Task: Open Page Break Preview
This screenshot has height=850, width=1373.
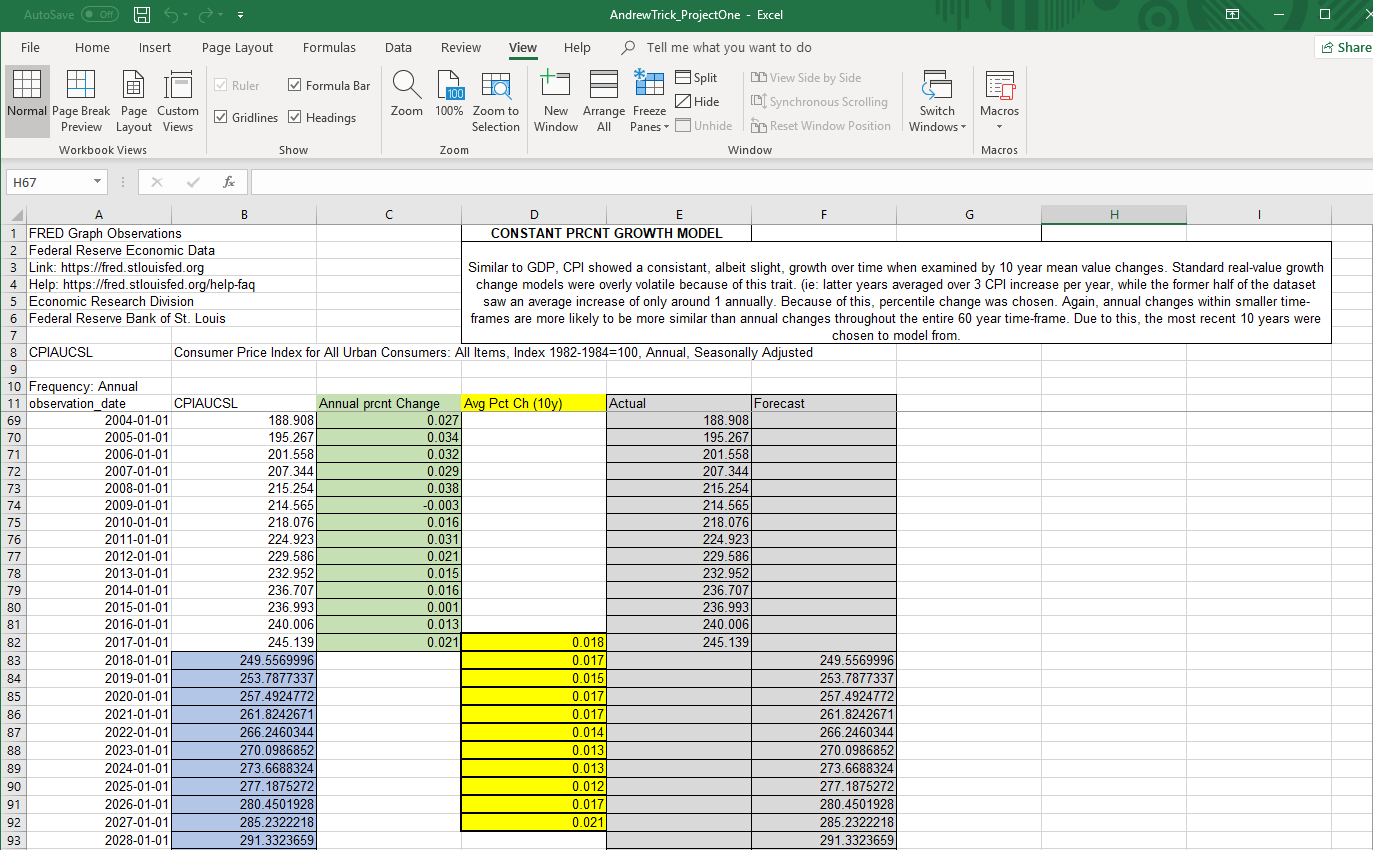Action: click(81, 101)
